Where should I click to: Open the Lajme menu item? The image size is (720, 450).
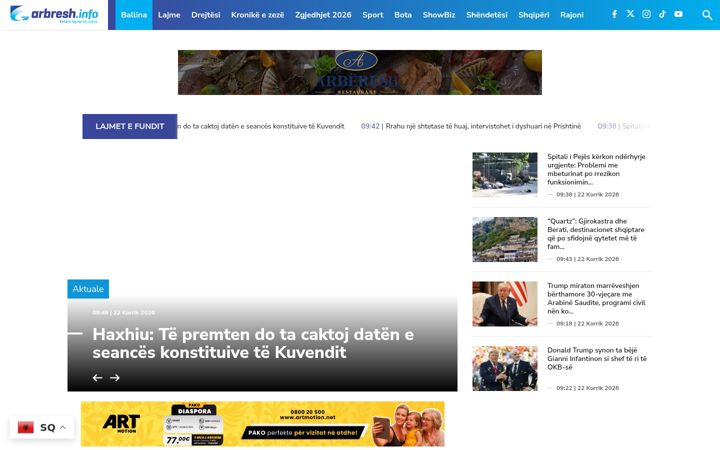[x=169, y=15]
